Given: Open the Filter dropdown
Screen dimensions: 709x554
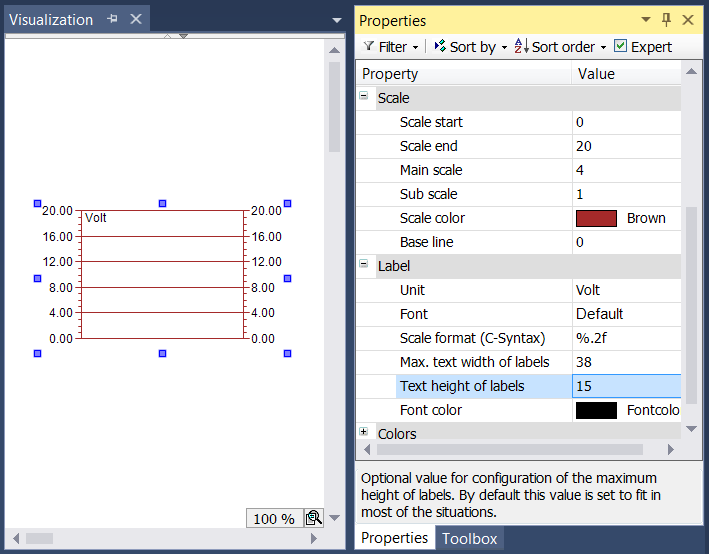Looking at the screenshot, I should point(391,47).
